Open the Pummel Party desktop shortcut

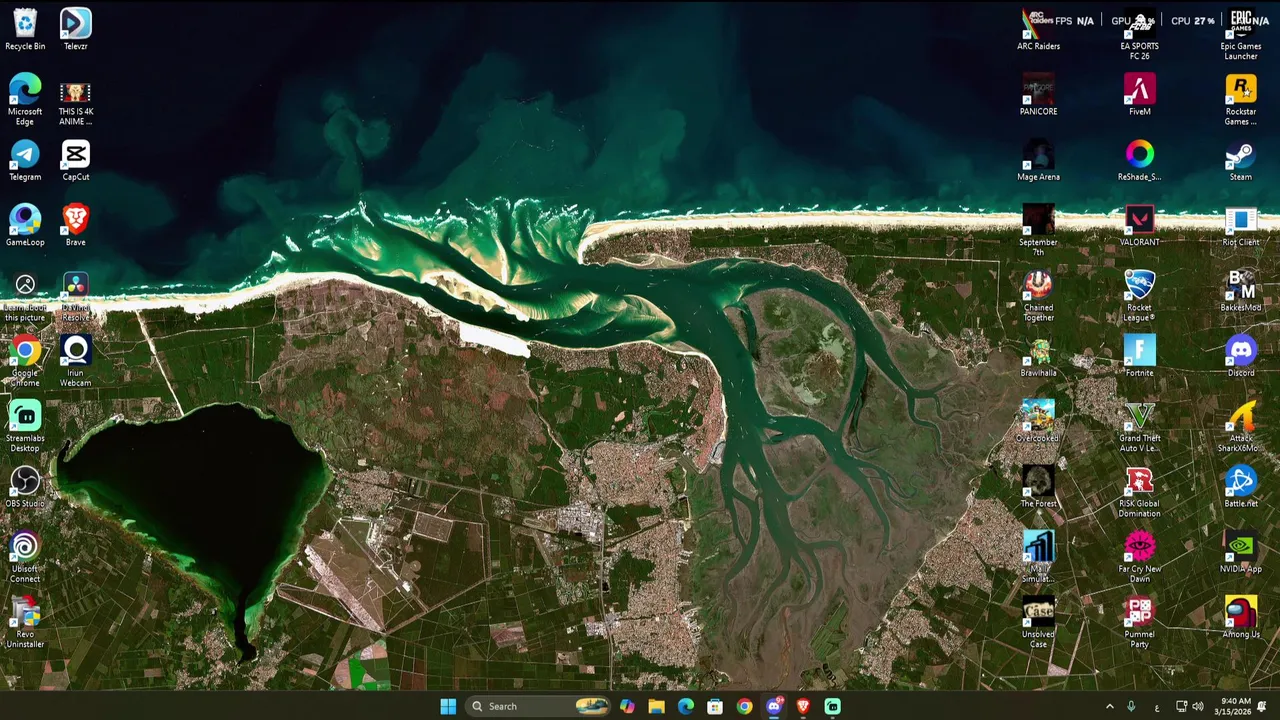click(1139, 622)
